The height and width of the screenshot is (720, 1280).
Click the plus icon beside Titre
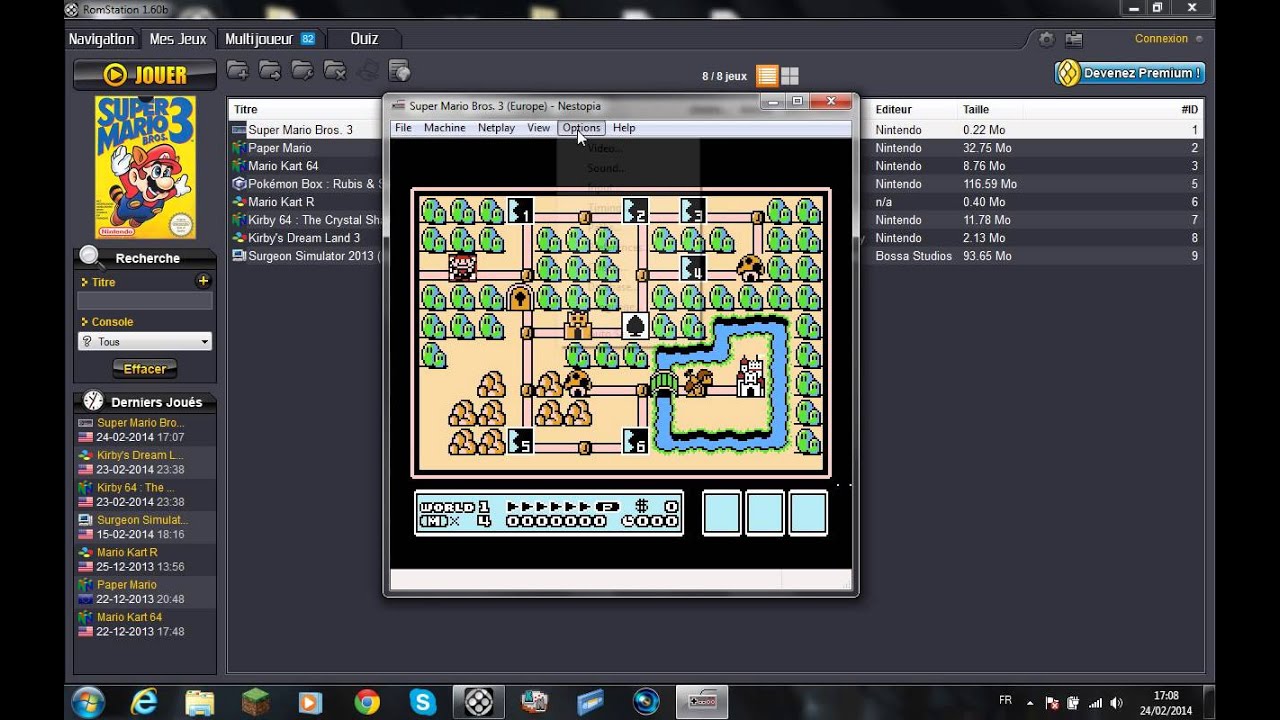[x=203, y=282]
